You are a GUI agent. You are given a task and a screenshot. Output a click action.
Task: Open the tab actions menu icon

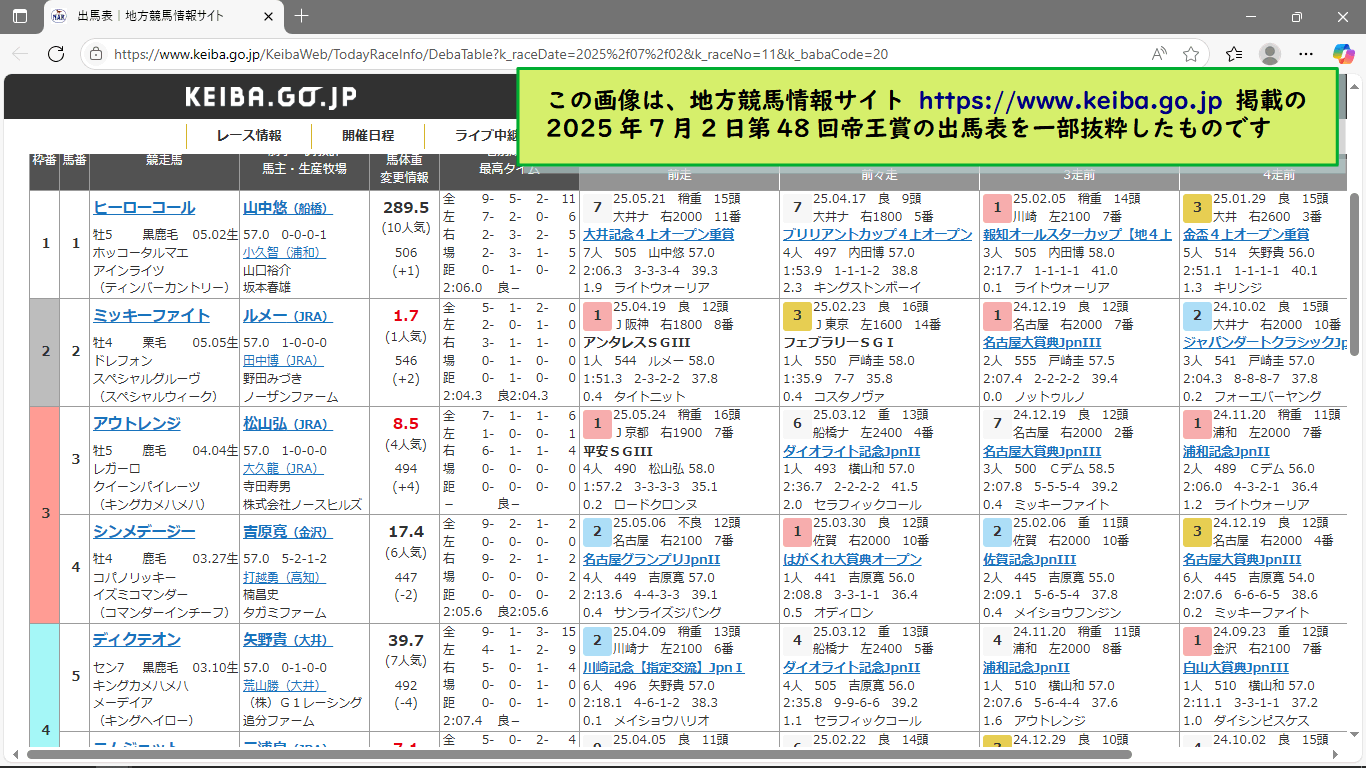click(20, 16)
